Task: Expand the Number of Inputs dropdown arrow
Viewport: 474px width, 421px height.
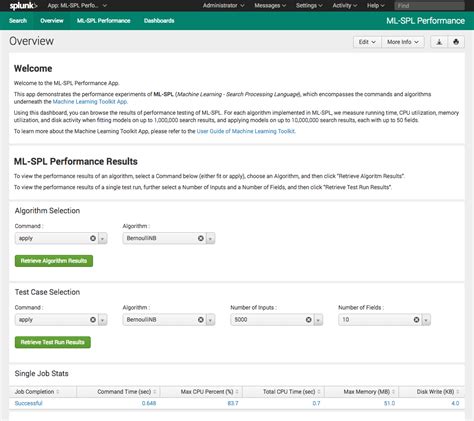Action: [x=318, y=320]
